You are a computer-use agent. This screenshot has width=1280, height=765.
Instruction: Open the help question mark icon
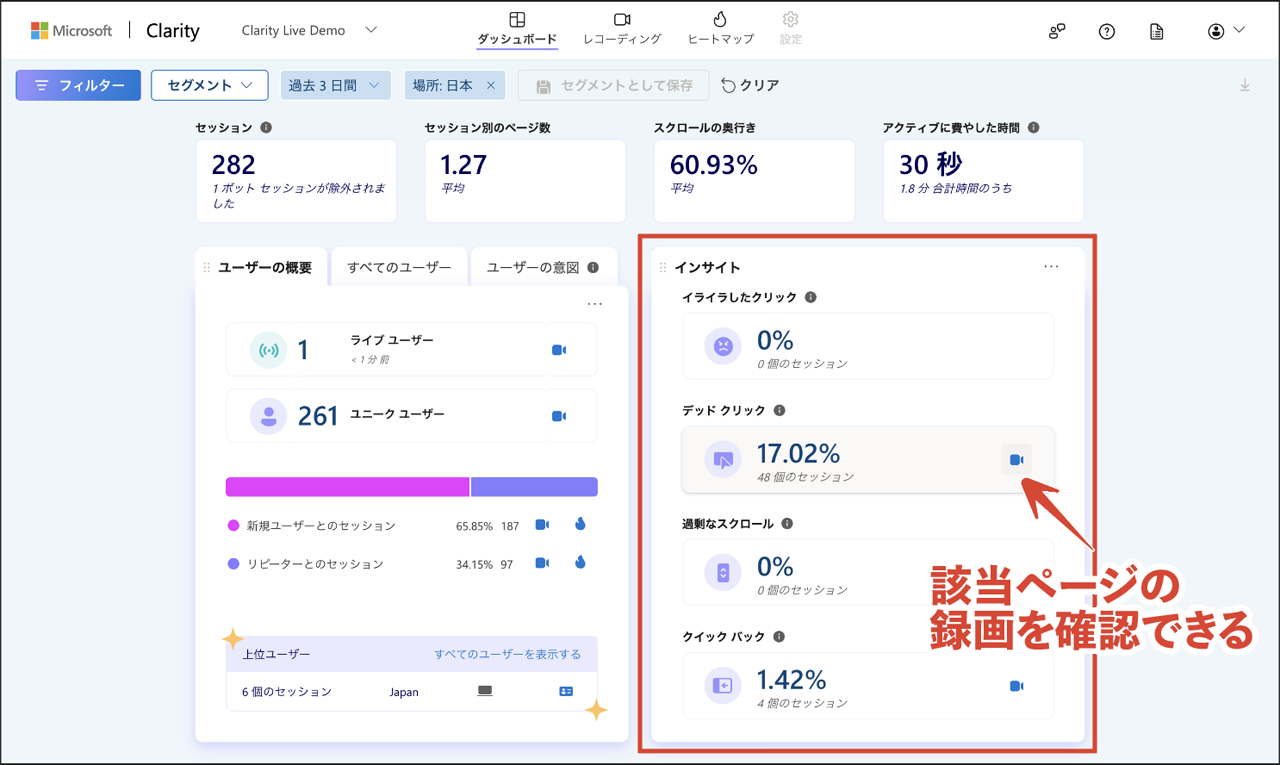(x=1107, y=31)
